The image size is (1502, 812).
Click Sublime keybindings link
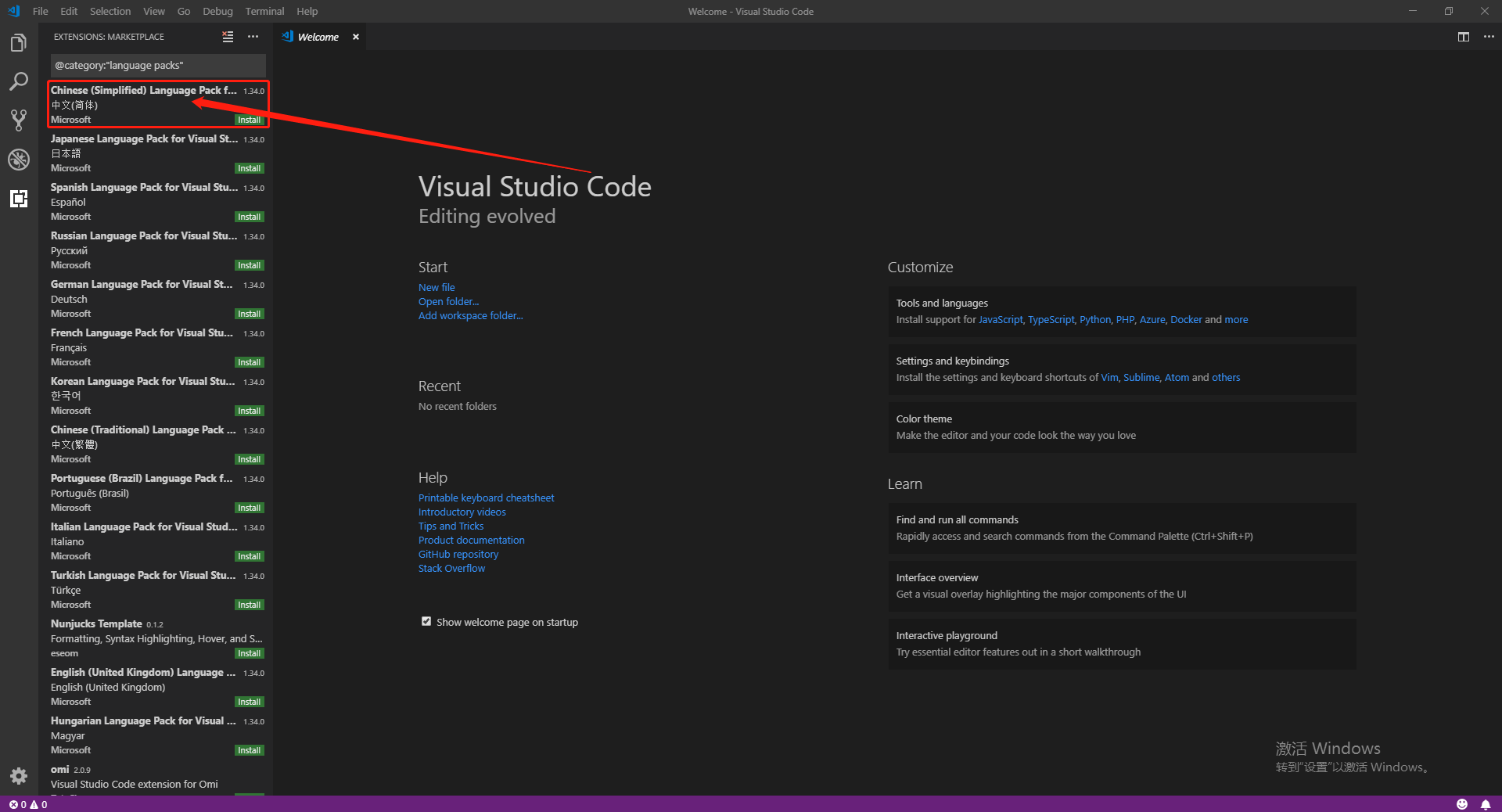pyautogui.click(x=1141, y=377)
